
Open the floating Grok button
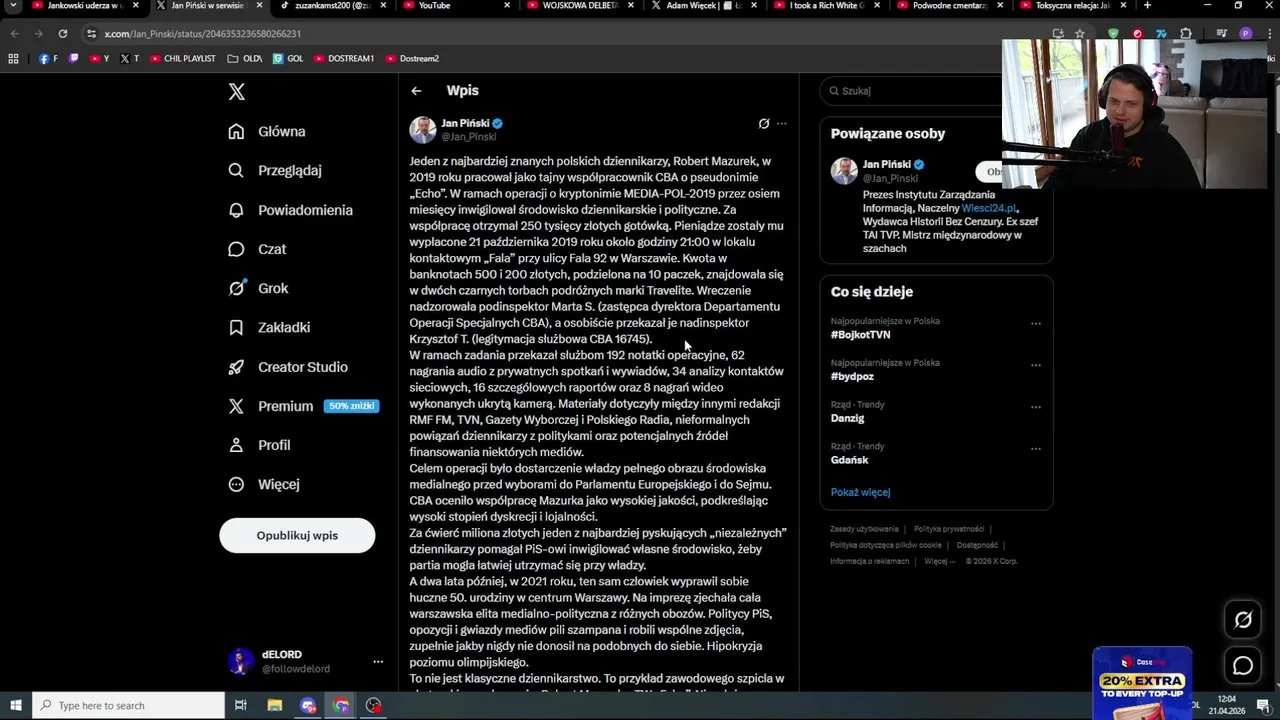(x=1243, y=620)
